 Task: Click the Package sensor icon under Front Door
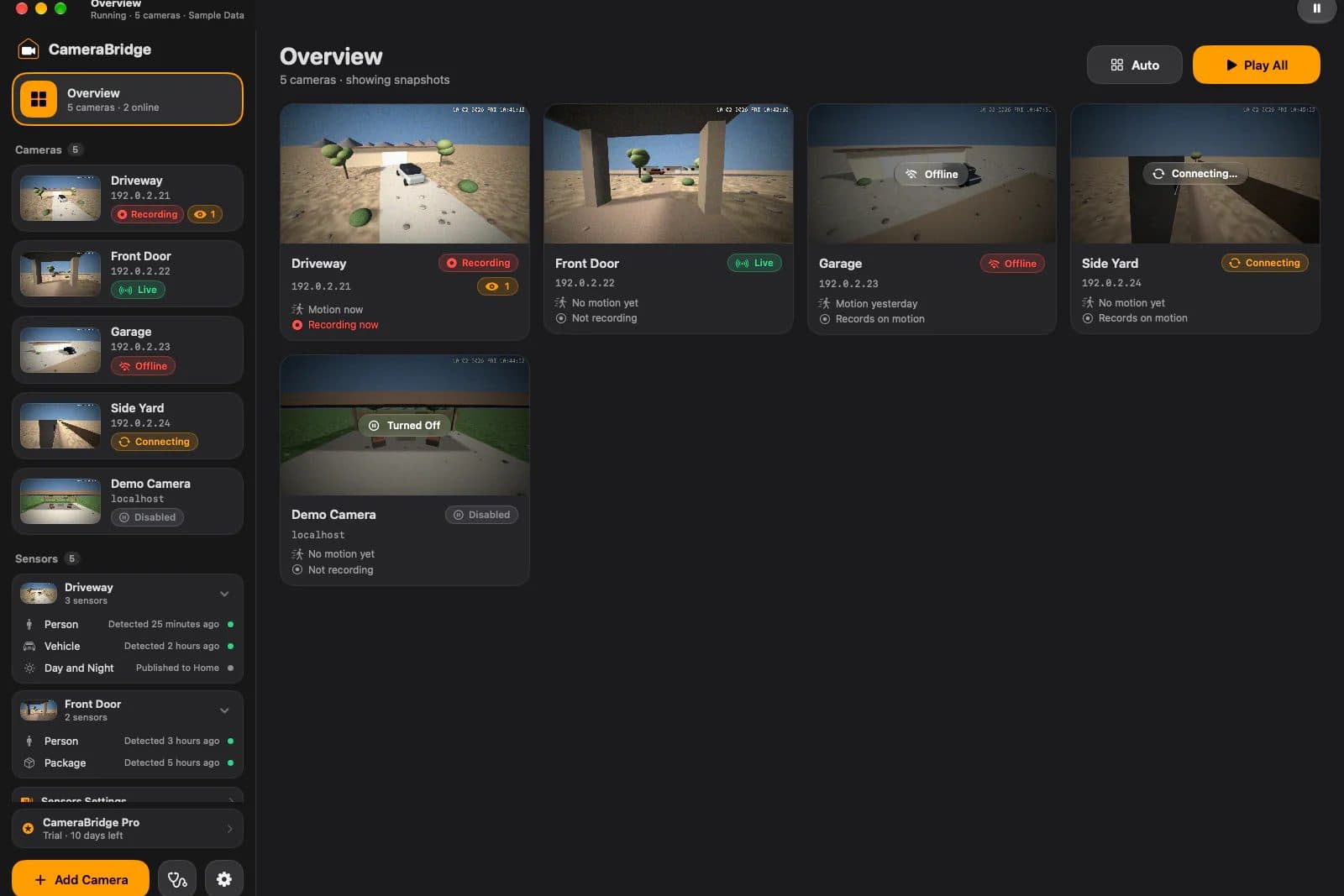(29, 762)
